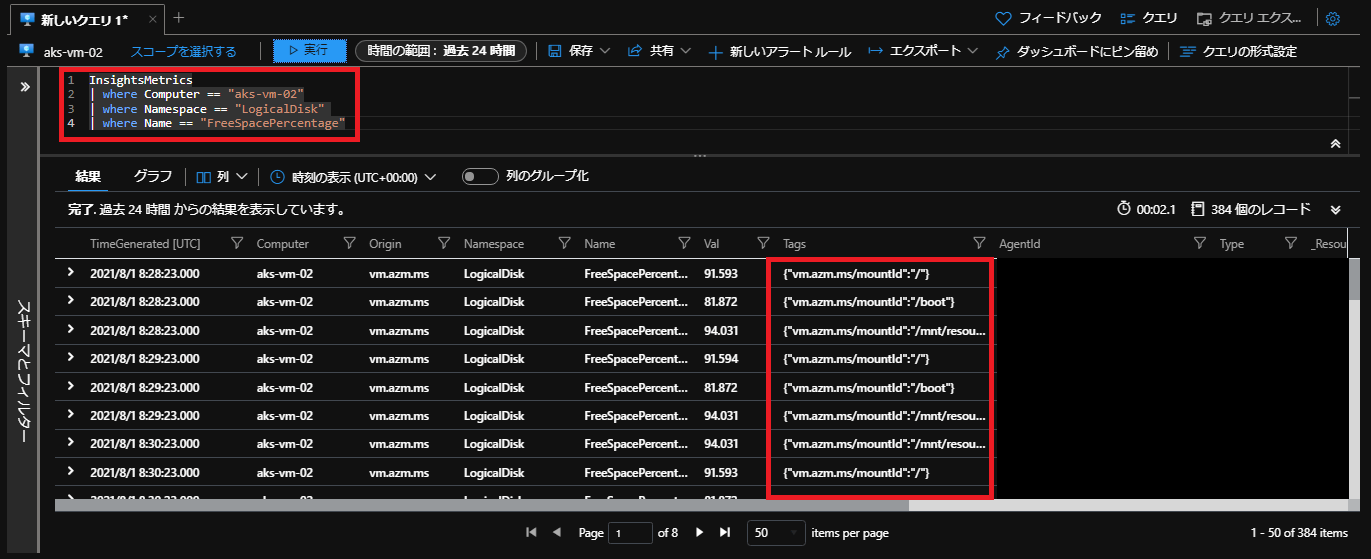Viewport: 1371px width, 559px height.
Task: Filter the Origin column
Action: pos(443,243)
